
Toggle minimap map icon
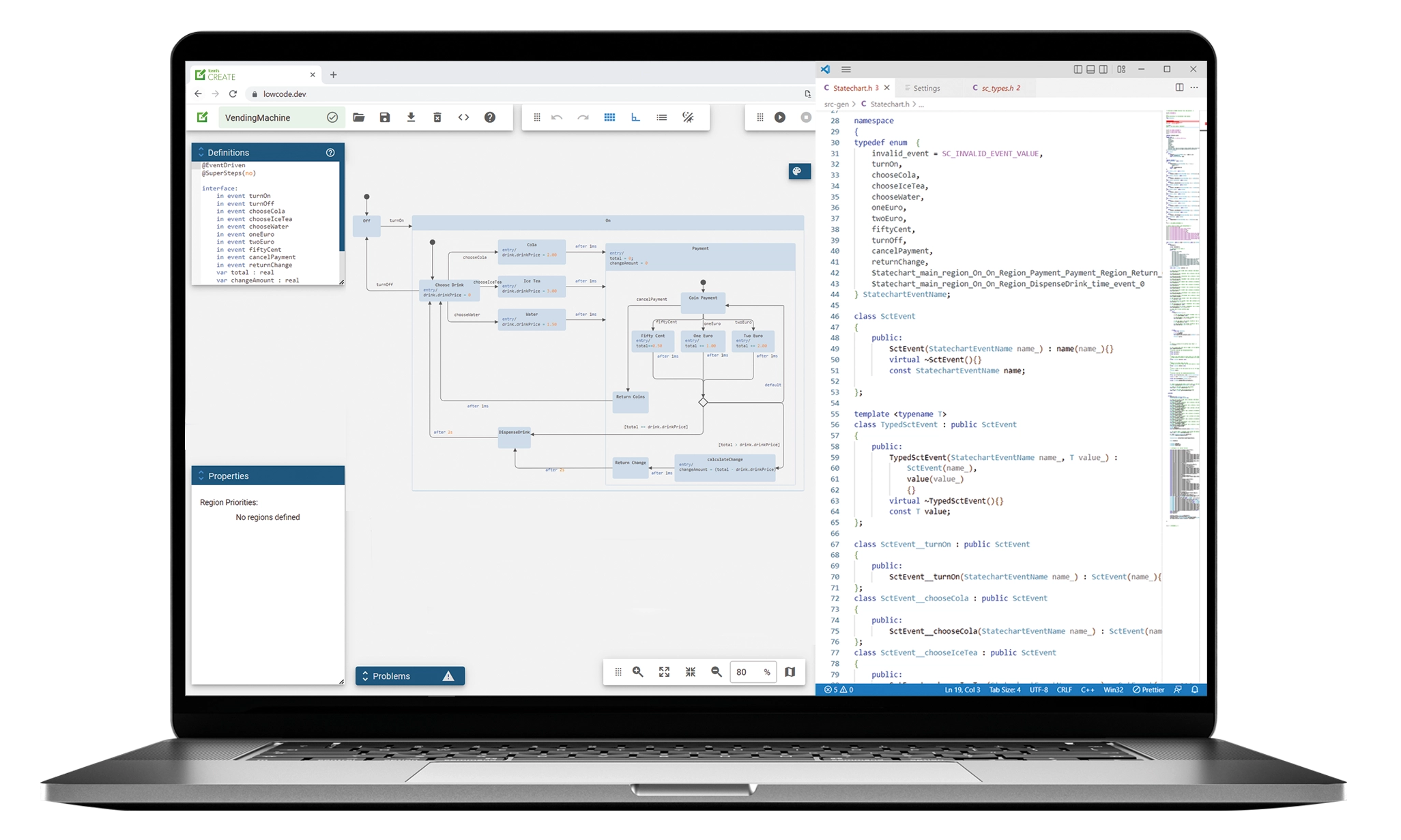click(790, 672)
